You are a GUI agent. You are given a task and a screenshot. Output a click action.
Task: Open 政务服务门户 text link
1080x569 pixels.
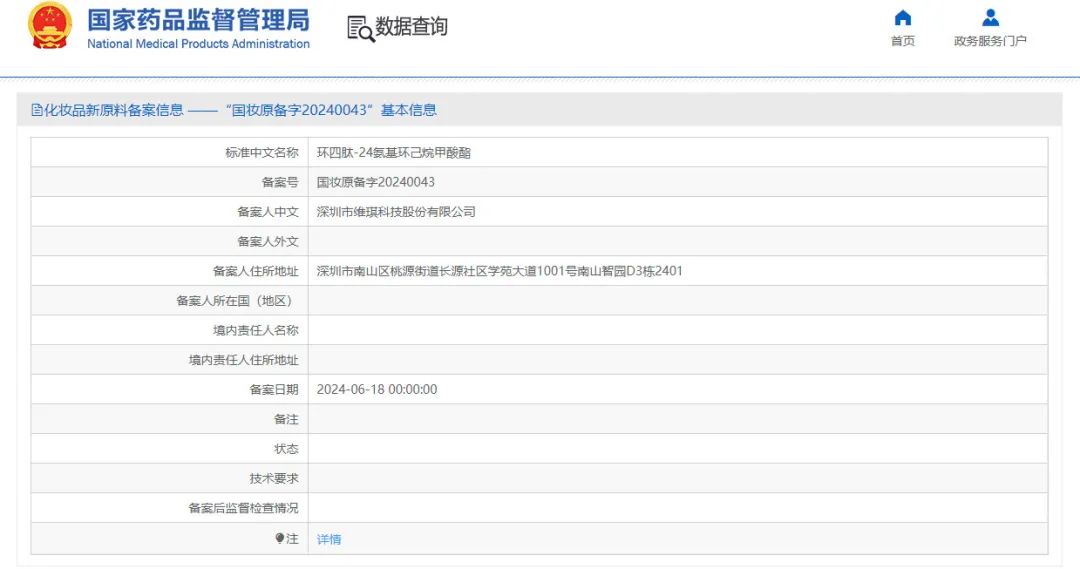tap(990, 41)
